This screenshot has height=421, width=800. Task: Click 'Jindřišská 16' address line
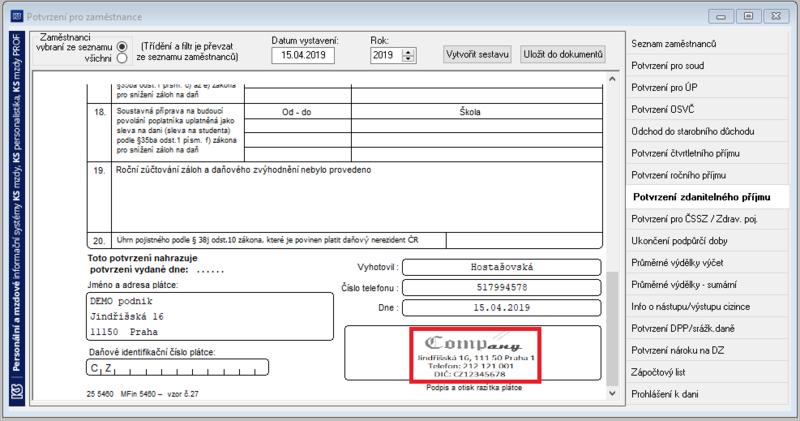(127, 316)
